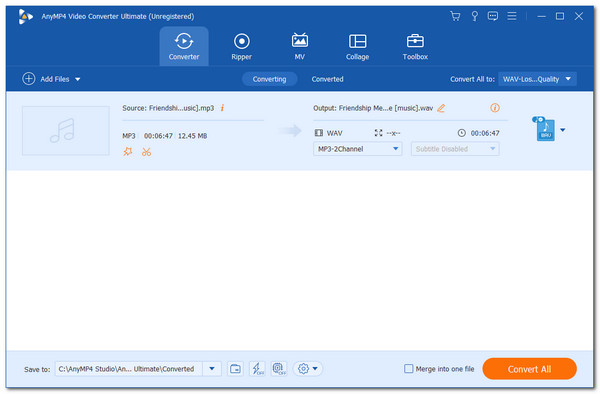Expand the Save to path dropdown arrow
Image resolution: width=600 pixels, height=394 pixels.
click(x=212, y=369)
